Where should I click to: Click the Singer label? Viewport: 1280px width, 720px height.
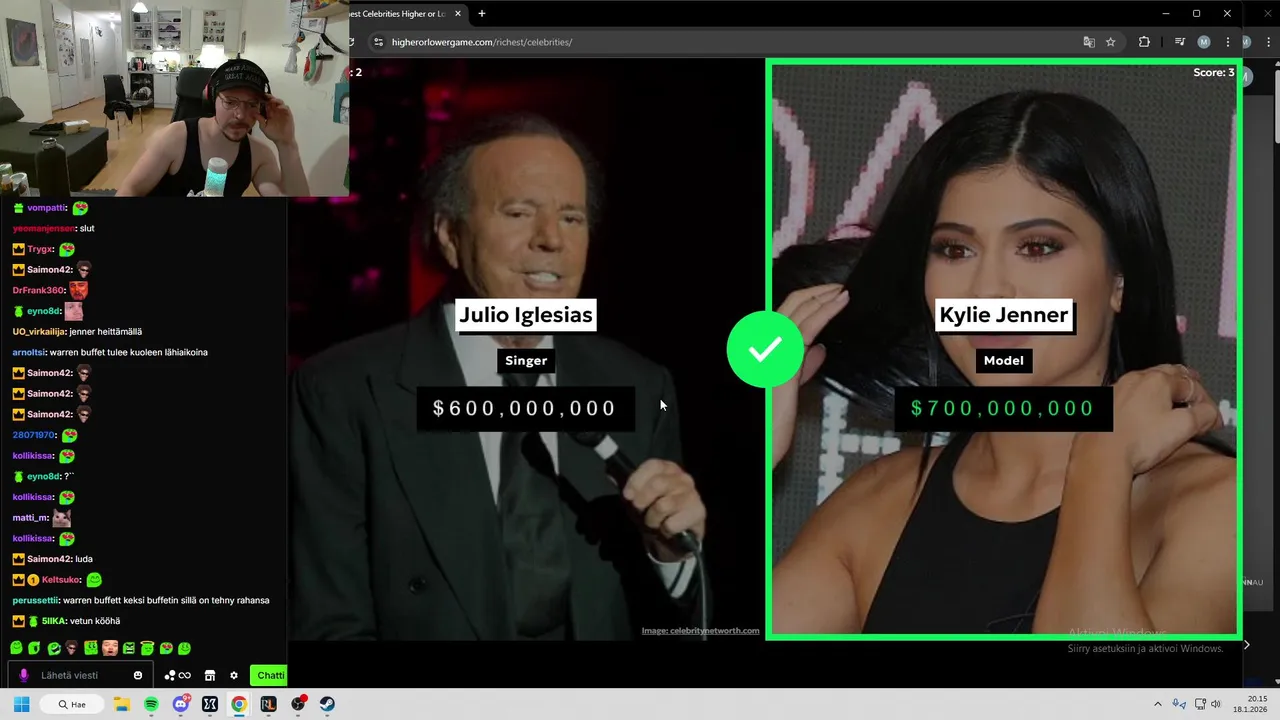(x=526, y=361)
